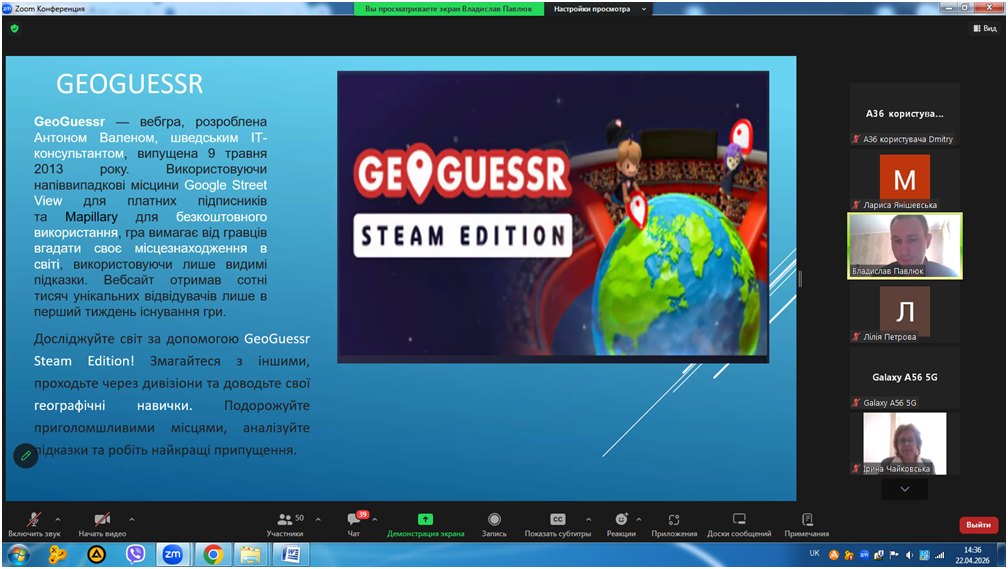Open the Примечания notes panel

[x=806, y=524]
